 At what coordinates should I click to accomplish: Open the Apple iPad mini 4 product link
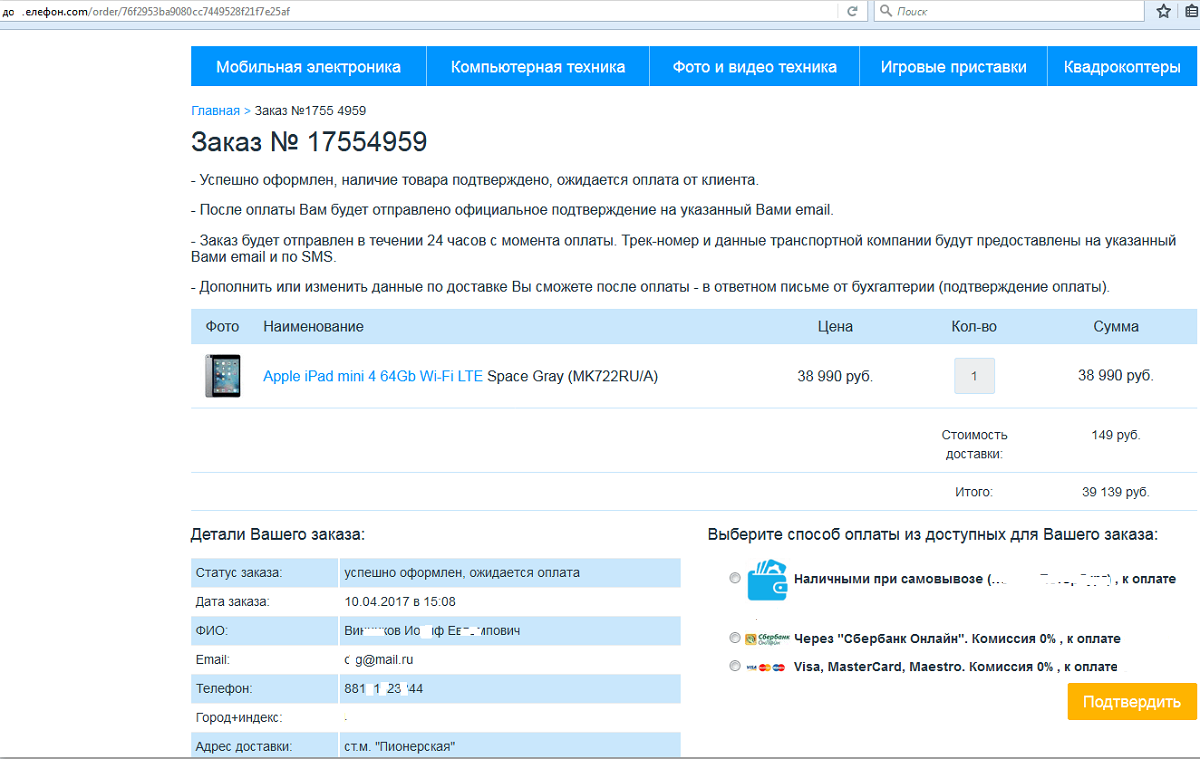pyautogui.click(x=372, y=376)
